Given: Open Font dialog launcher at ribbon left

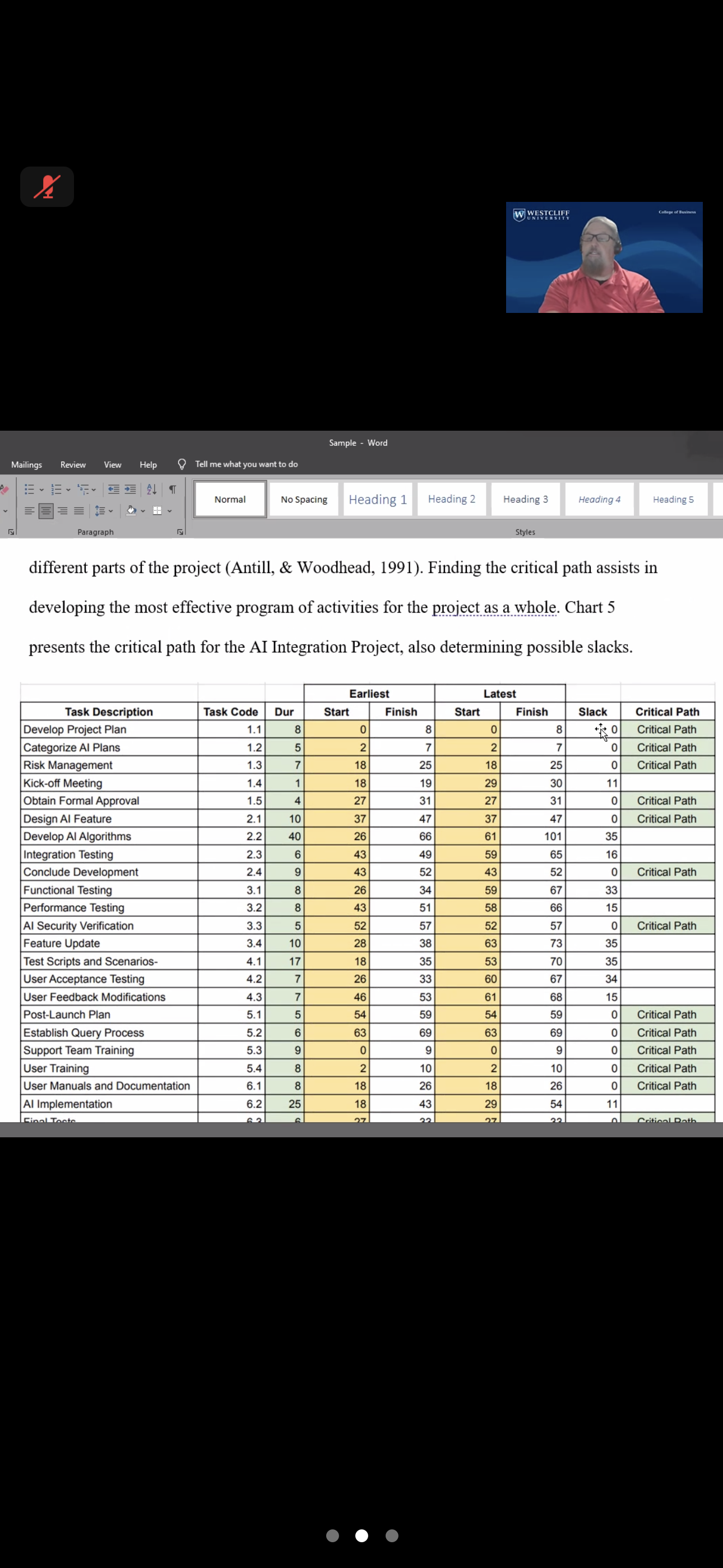Looking at the screenshot, I should click(x=11, y=532).
